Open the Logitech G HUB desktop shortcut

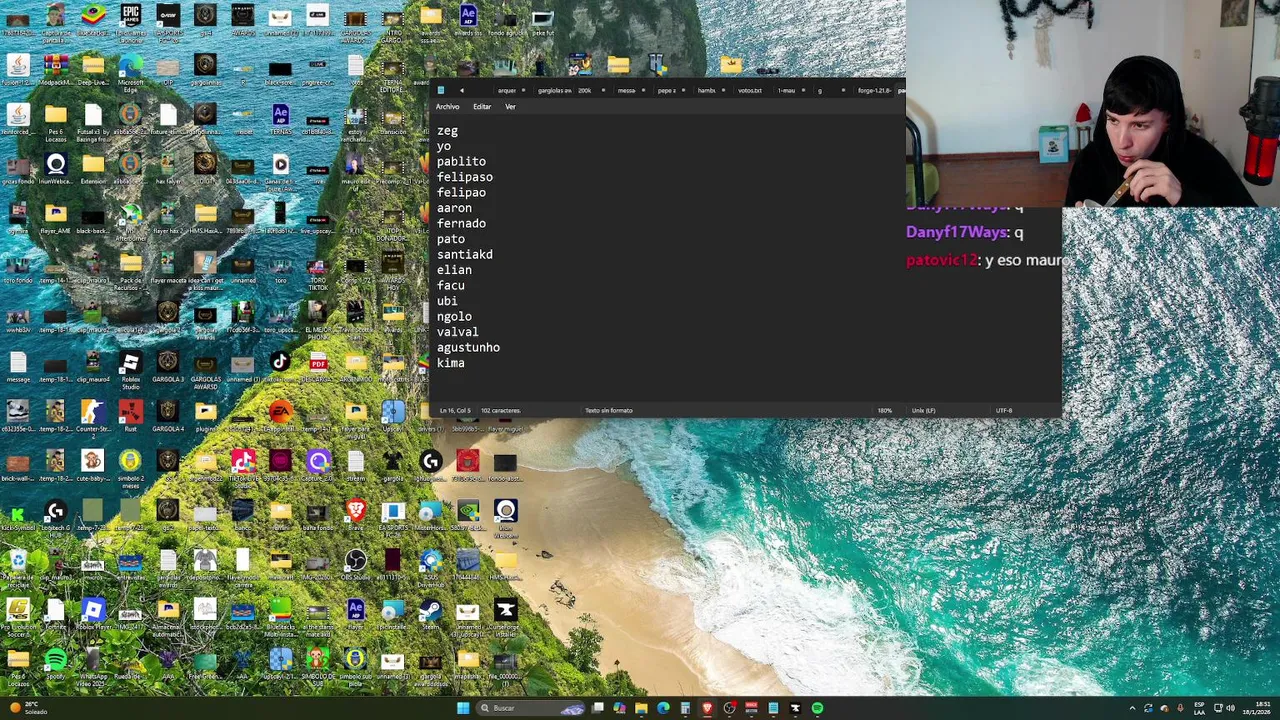click(x=55, y=515)
